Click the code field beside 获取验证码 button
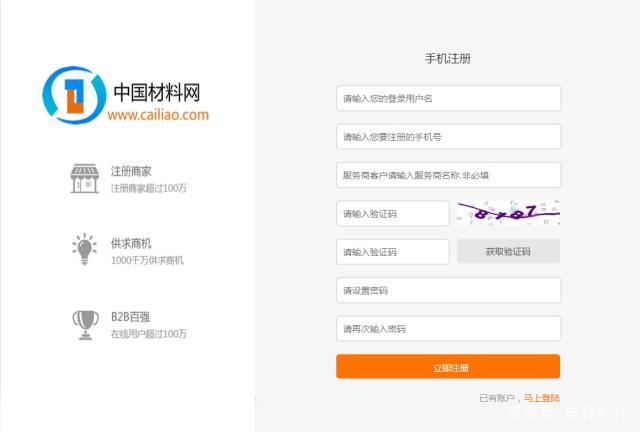 (x=392, y=251)
